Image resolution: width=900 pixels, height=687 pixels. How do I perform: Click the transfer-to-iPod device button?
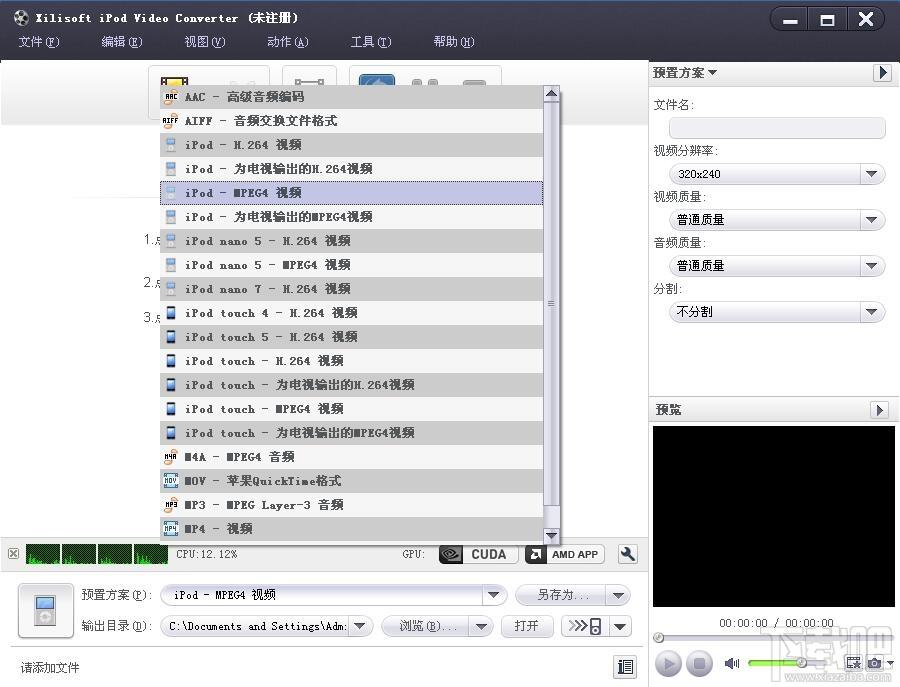[x=584, y=626]
